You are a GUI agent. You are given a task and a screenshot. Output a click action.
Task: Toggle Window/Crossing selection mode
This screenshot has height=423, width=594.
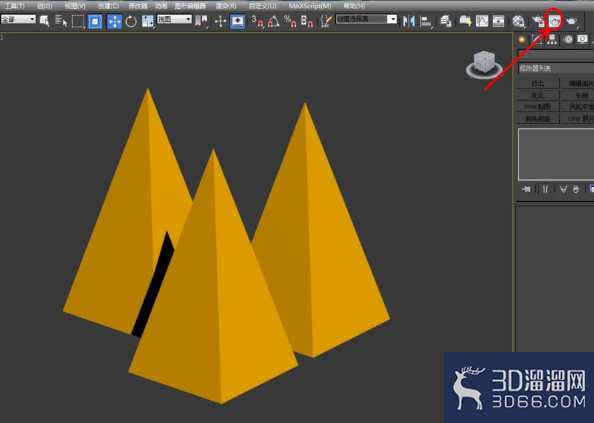click(95, 21)
